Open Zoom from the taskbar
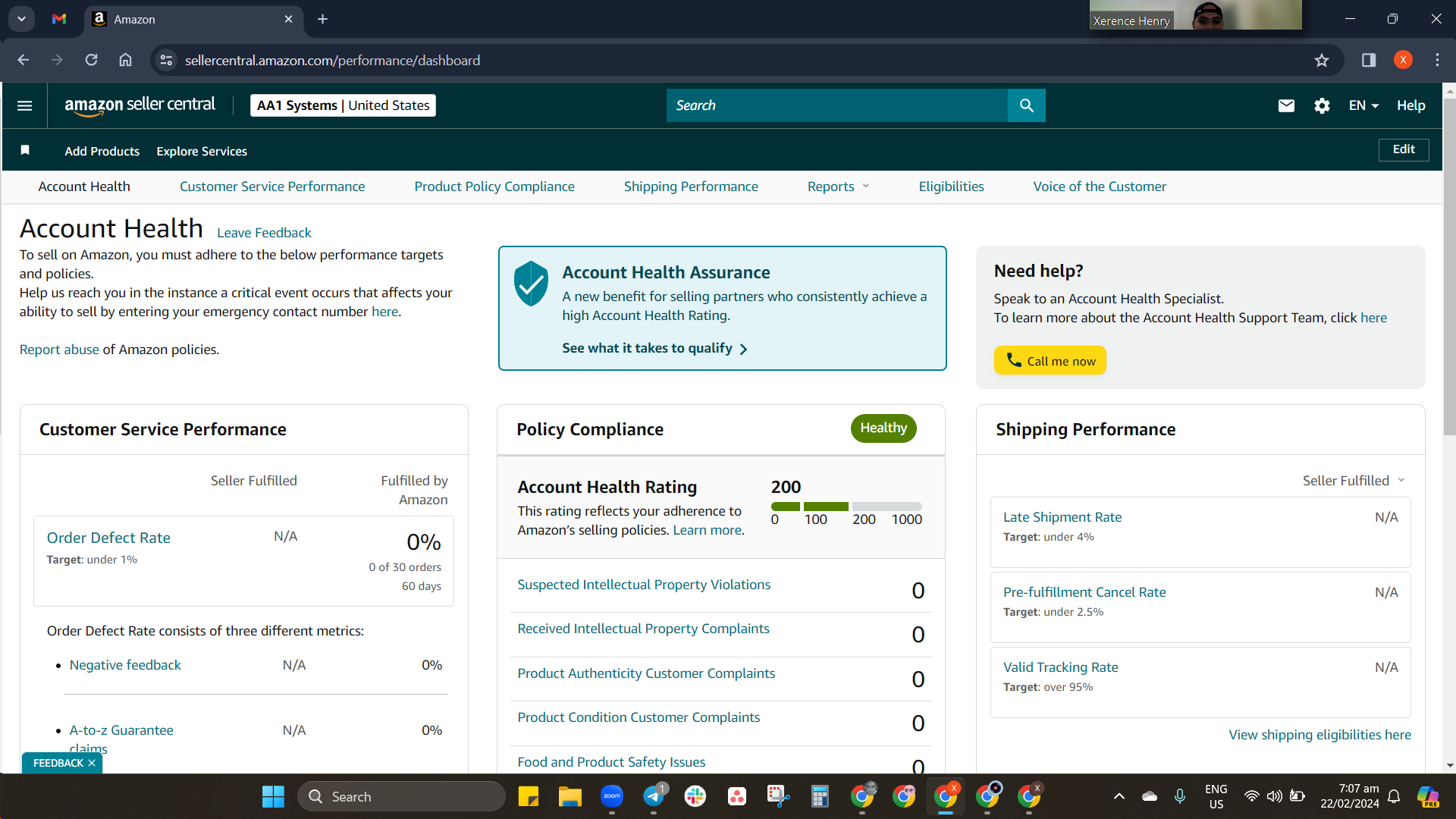The image size is (1456, 819). [611, 796]
